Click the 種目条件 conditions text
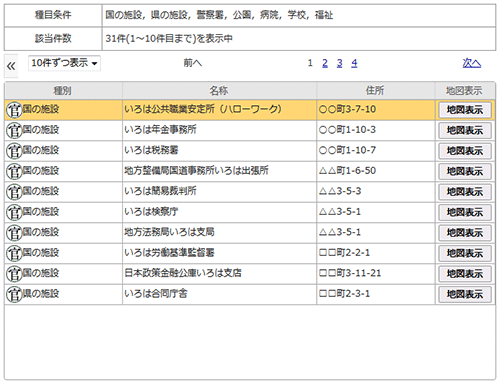The height and width of the screenshot is (384, 500). pyautogui.click(x=219, y=15)
